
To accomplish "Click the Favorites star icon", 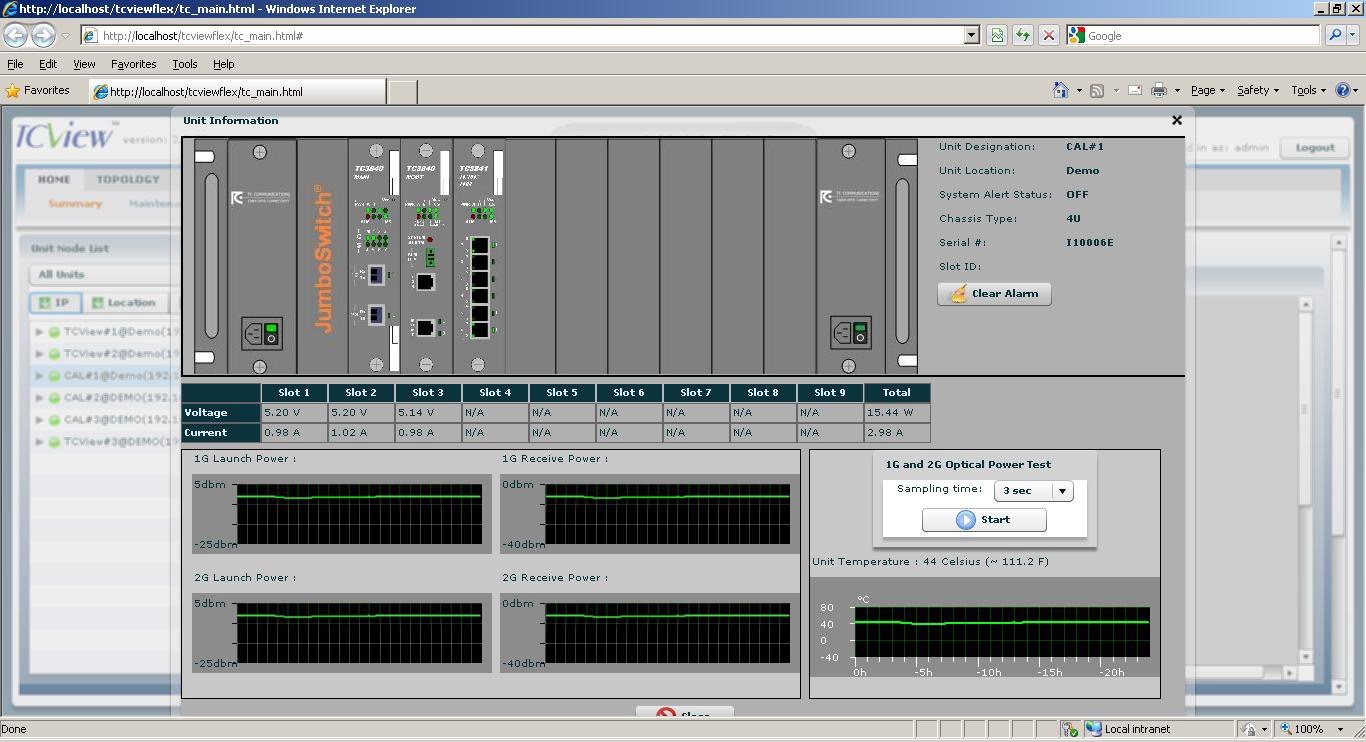I will [x=13, y=90].
